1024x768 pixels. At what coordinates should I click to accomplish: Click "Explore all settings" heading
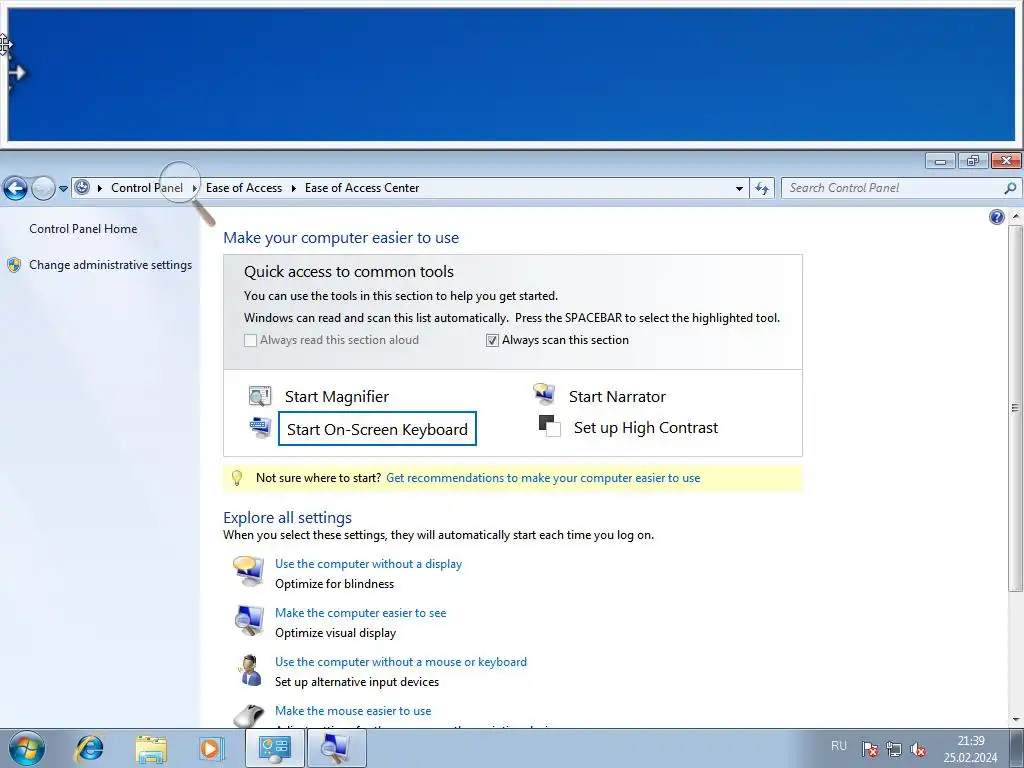coord(287,517)
